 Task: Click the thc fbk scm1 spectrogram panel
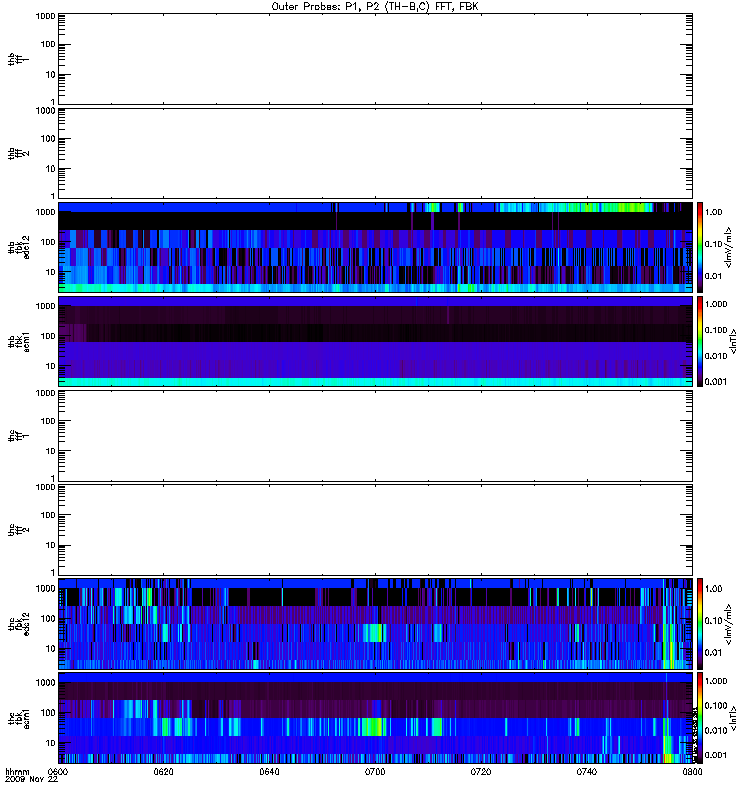point(375,718)
